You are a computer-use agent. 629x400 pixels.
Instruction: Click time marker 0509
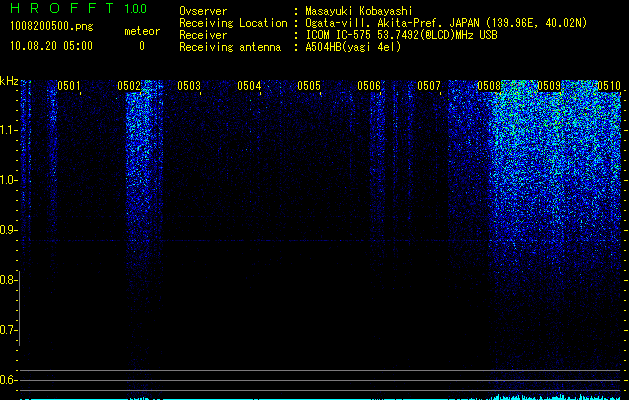[x=549, y=85]
